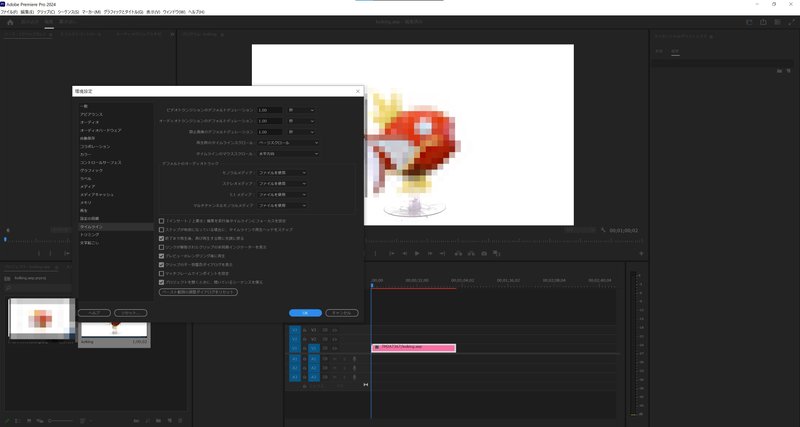Open the ウィンドウ(W) menu
Viewport: 800px width, 427px height.
pyautogui.click(x=174, y=11)
